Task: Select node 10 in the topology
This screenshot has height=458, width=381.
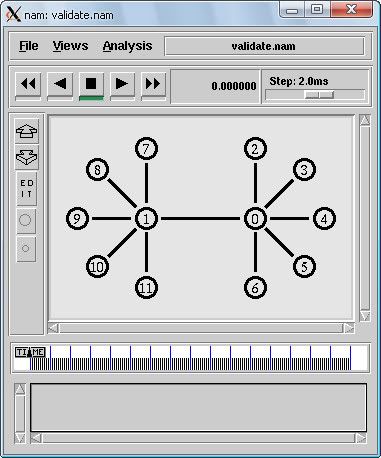Action: pyautogui.click(x=97, y=267)
